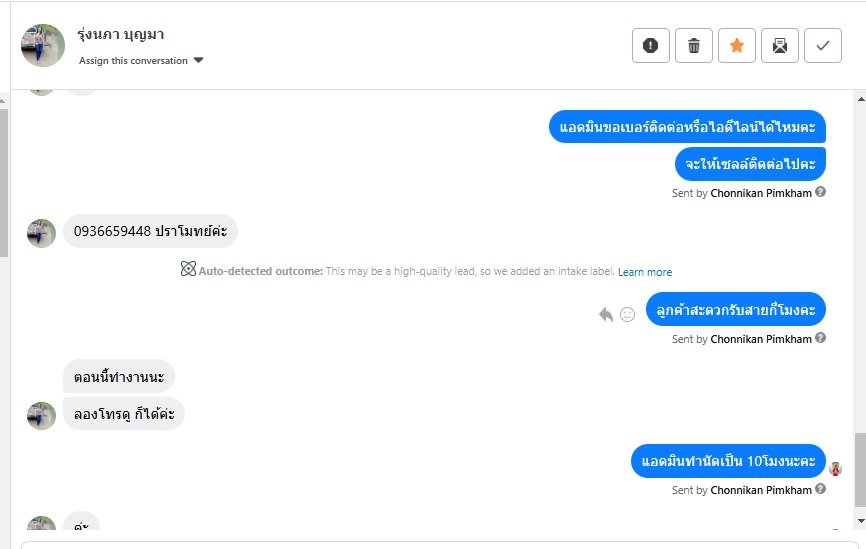Mark conversation as unread via envelope icon
The image size is (866, 549).
[780, 45]
